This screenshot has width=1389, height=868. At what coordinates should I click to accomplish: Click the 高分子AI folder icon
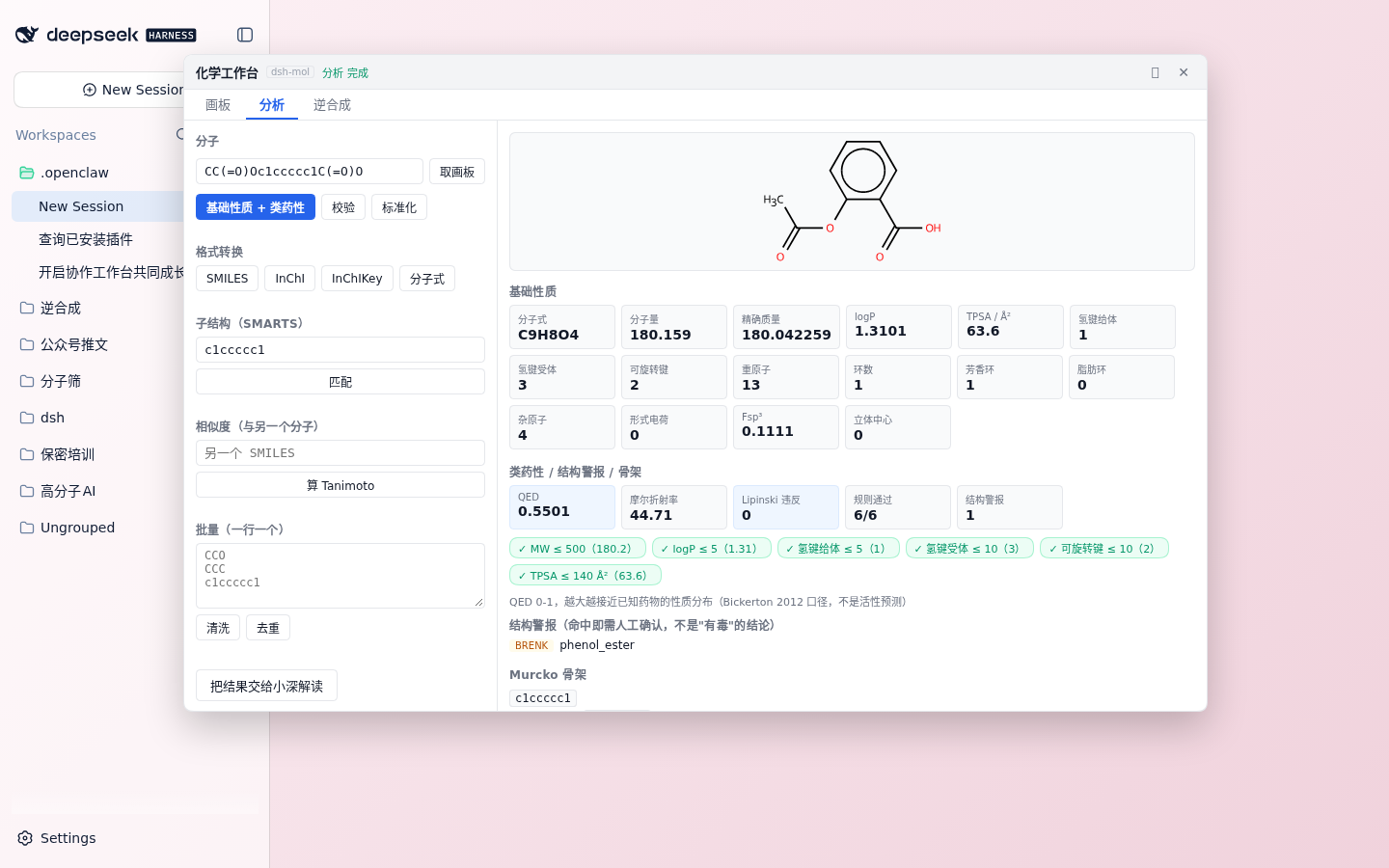(27, 491)
